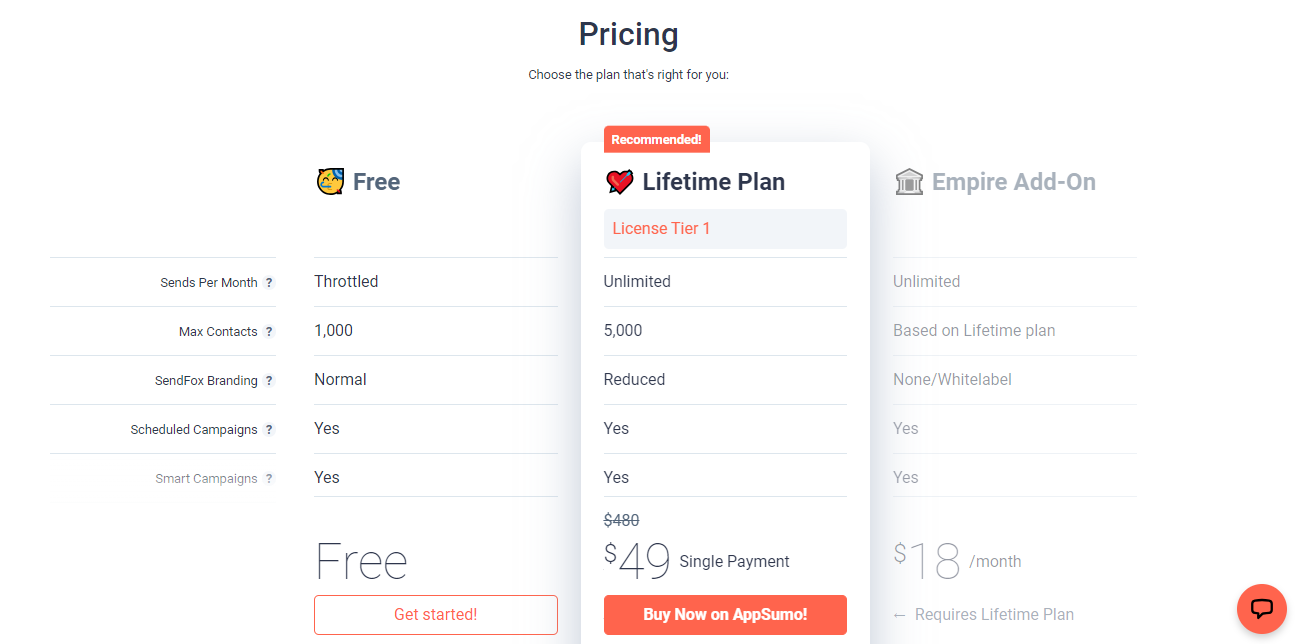Click the Free plan party-face emoji icon
Viewport: 1297px width, 644px height.
coord(330,182)
